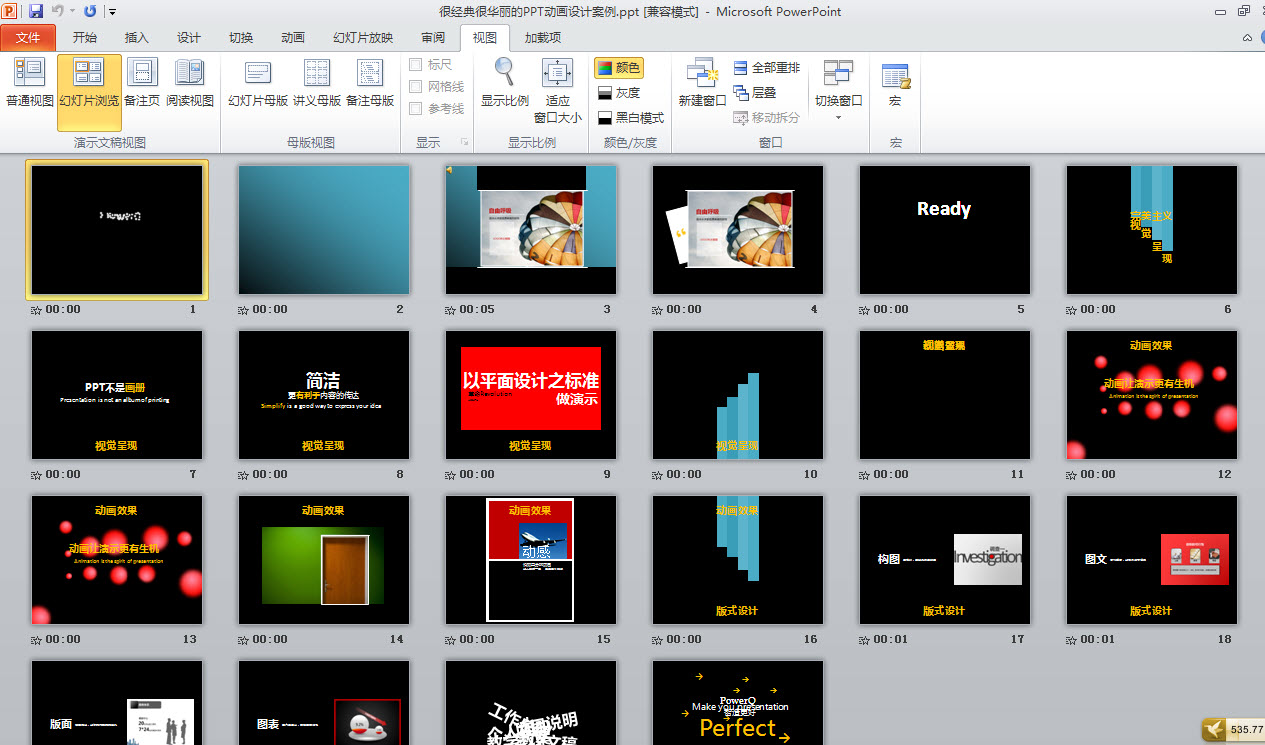
Task: Open the File (文件) tab
Action: pyautogui.click(x=28, y=38)
